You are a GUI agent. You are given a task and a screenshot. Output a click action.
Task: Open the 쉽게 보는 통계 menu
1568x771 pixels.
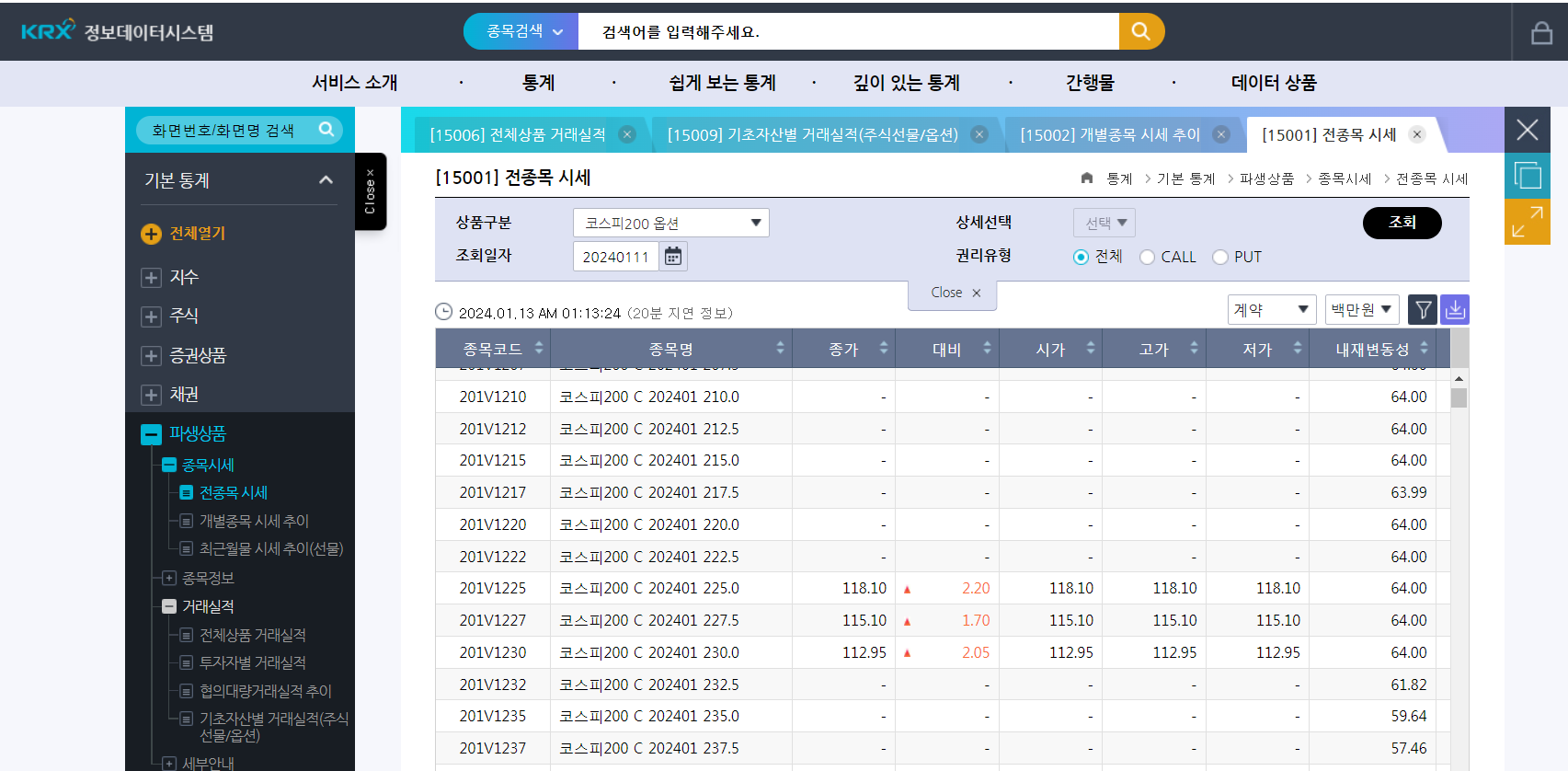723,83
